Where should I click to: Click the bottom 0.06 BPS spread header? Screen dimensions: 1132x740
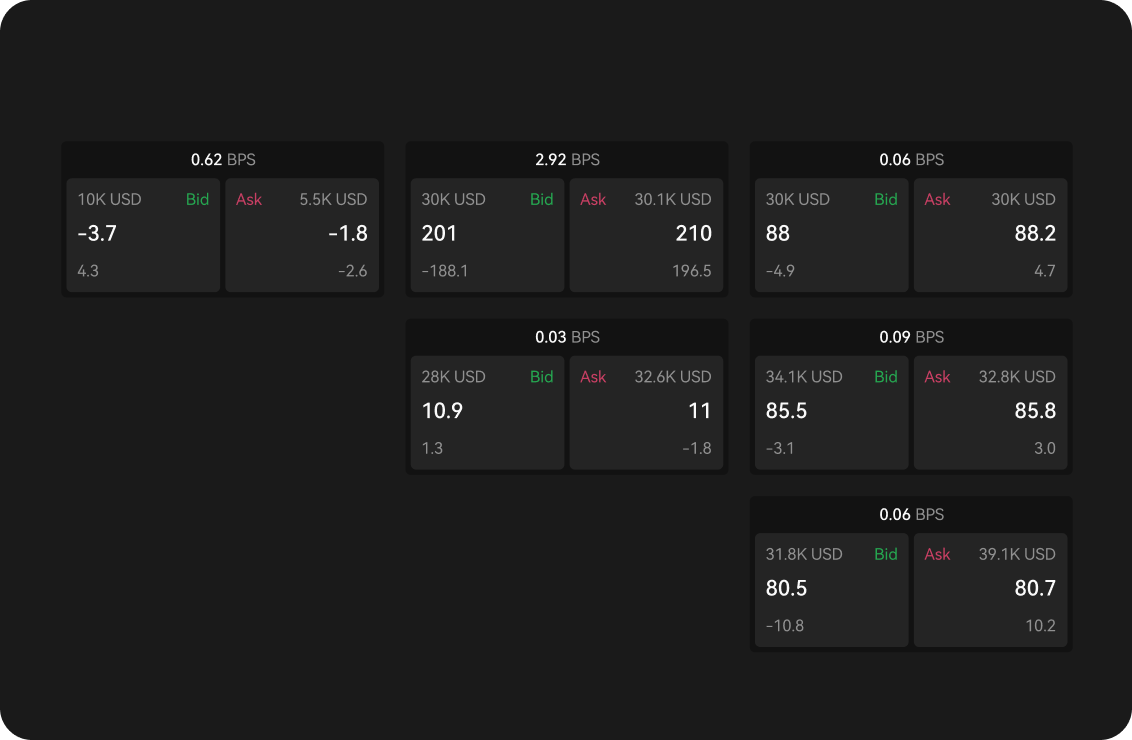(x=911, y=514)
